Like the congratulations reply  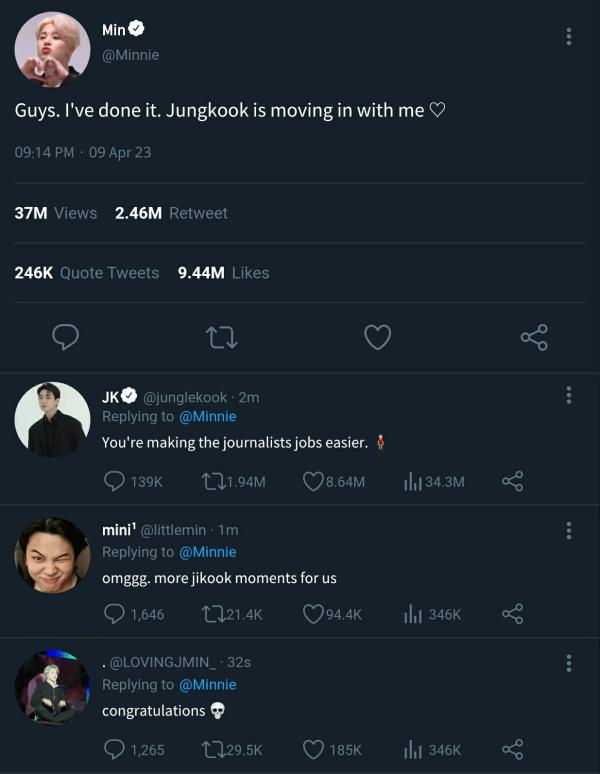click(313, 749)
